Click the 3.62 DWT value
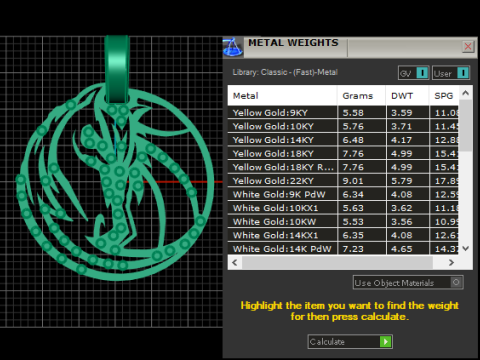Screen dimensions: 480x360 pyautogui.click(x=402, y=208)
